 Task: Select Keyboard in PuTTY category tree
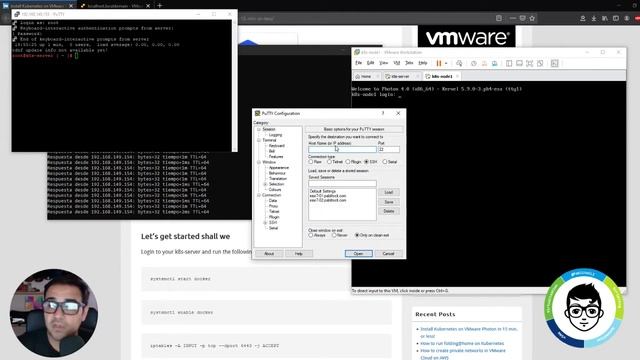[x=276, y=146]
